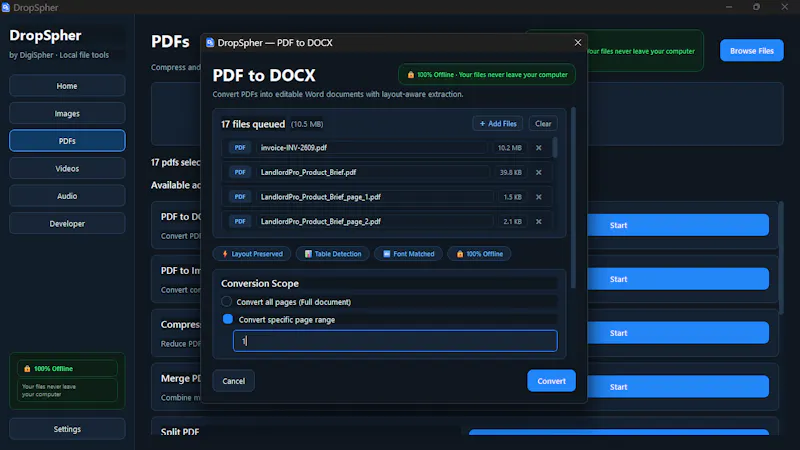Close the PDF to DOCX dialog
This screenshot has height=450, width=800.
pyautogui.click(x=578, y=42)
